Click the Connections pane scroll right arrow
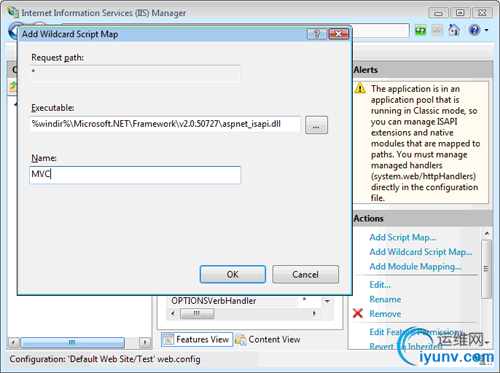Viewport: 500px width, 373px height. (x=145, y=342)
